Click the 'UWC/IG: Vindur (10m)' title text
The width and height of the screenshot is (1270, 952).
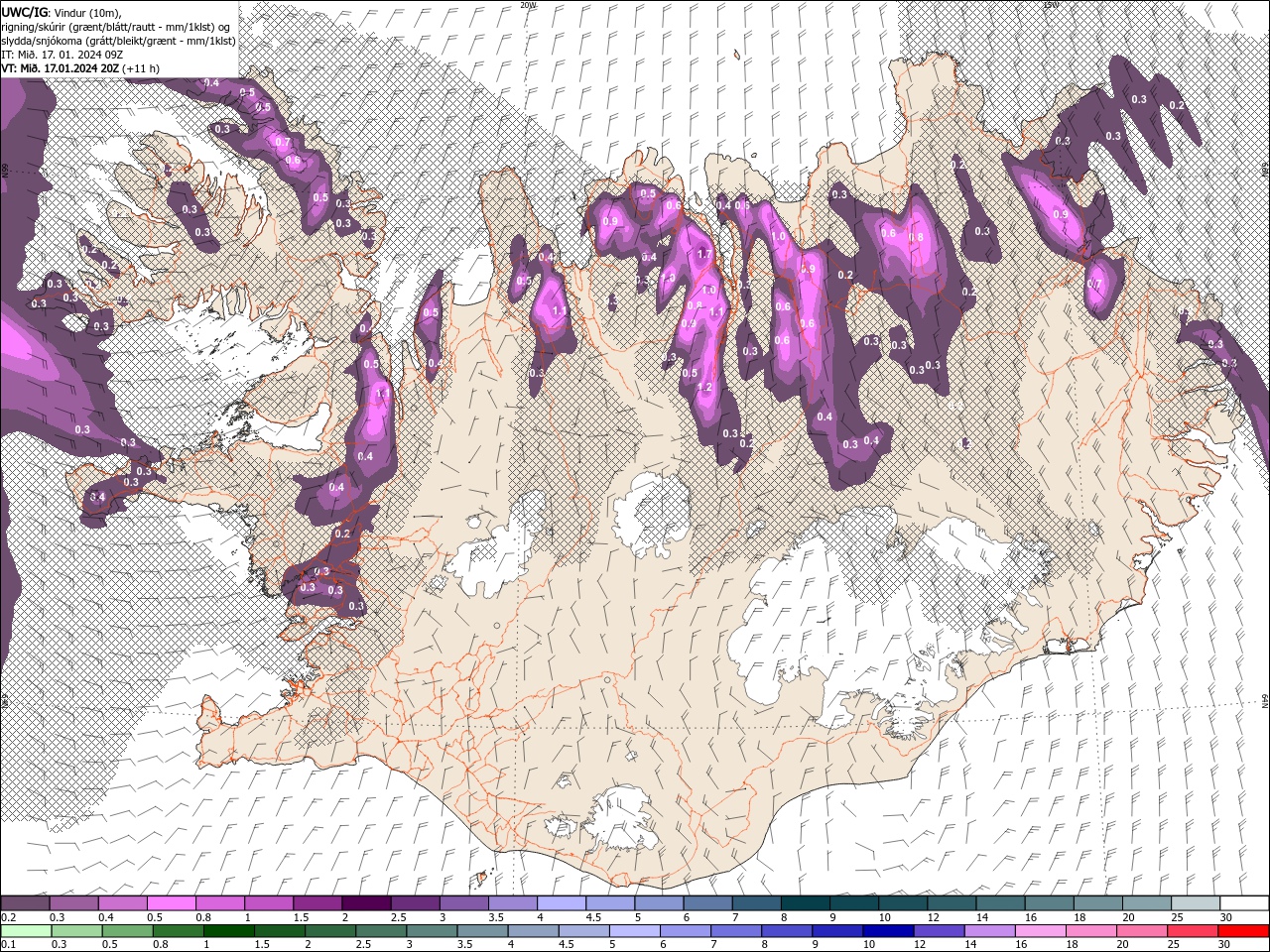[x=60, y=11]
